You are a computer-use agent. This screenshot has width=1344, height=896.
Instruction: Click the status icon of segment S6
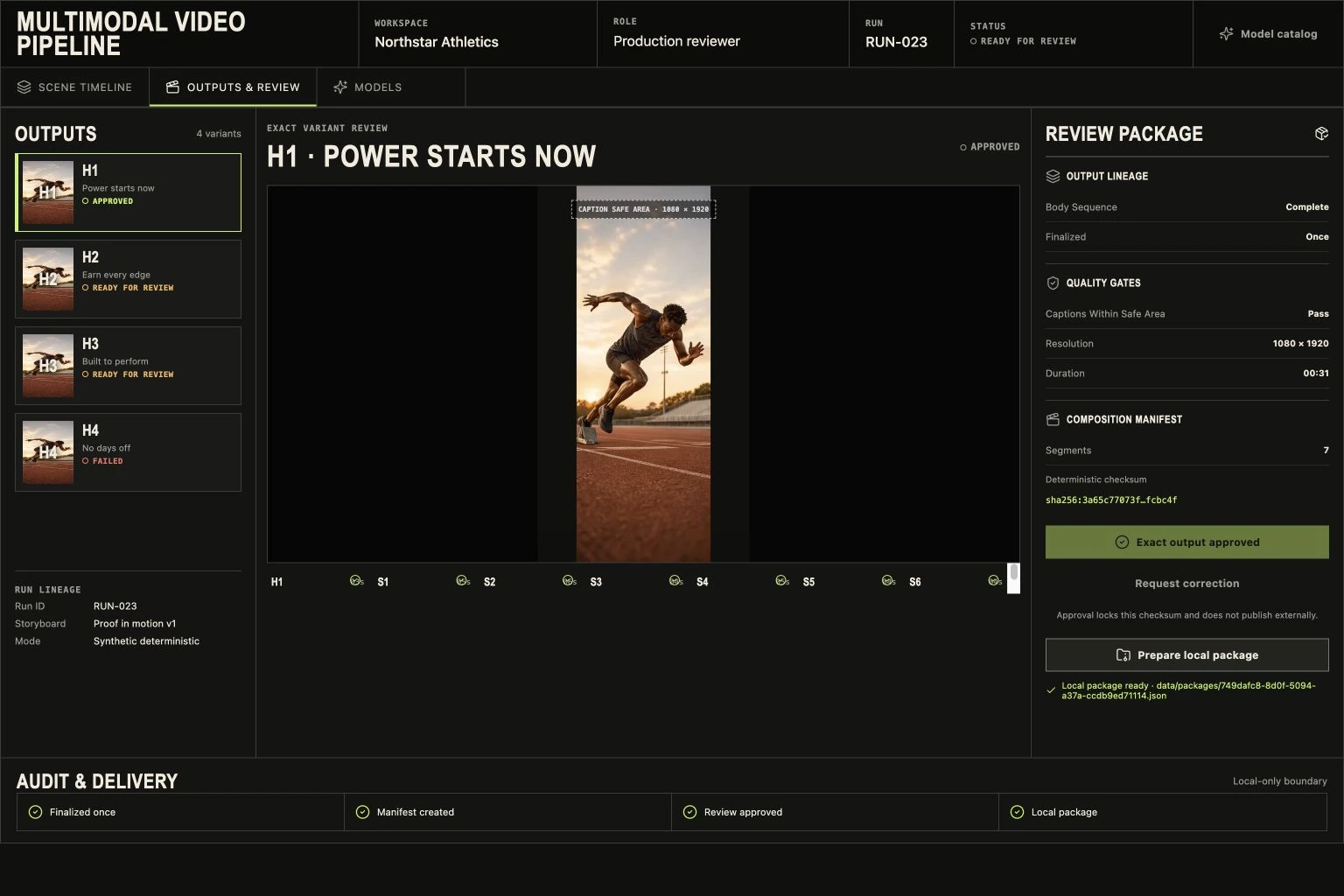coord(995,581)
